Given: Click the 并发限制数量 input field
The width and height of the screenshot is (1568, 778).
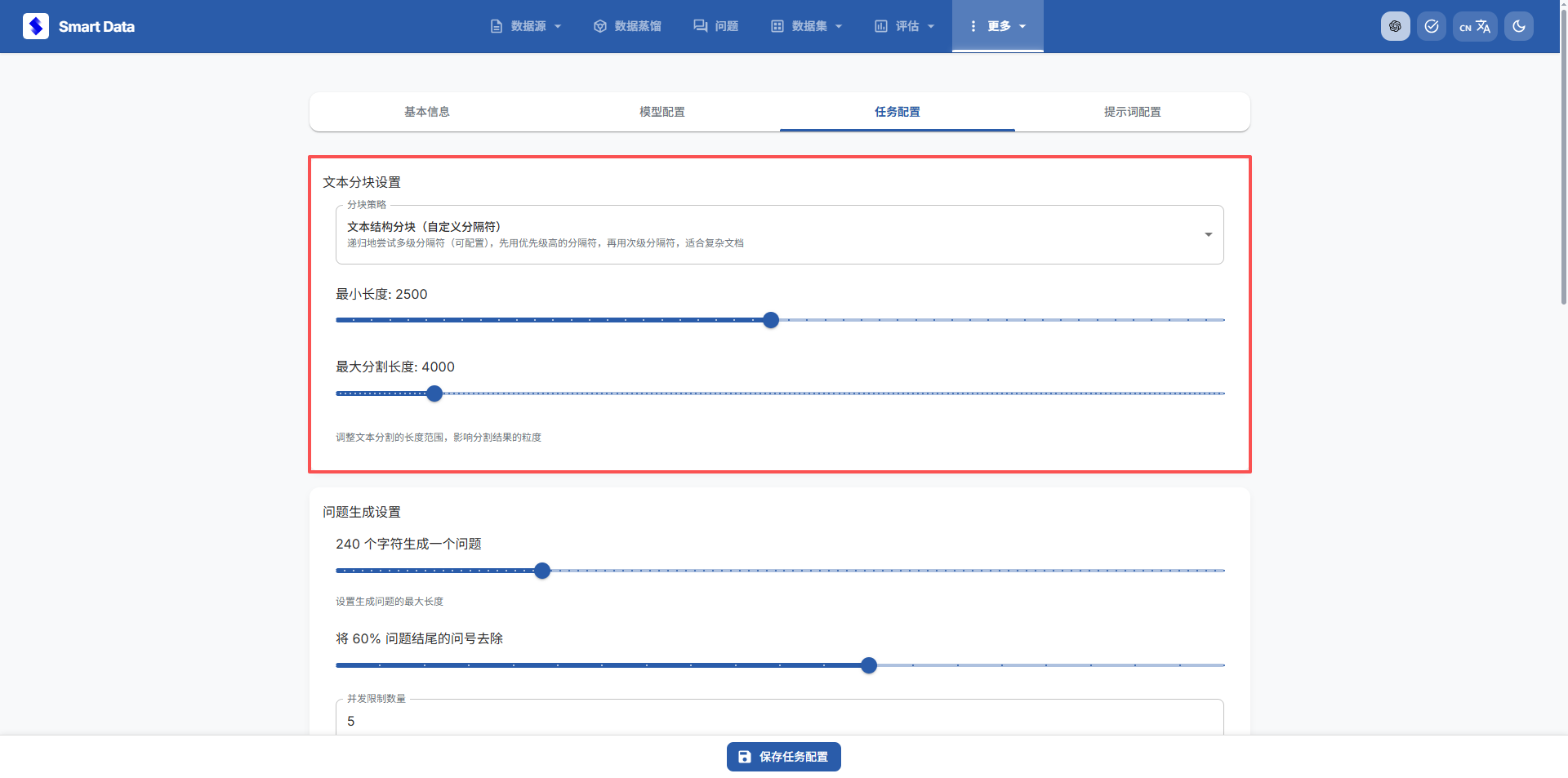Looking at the screenshot, I should pos(779,721).
